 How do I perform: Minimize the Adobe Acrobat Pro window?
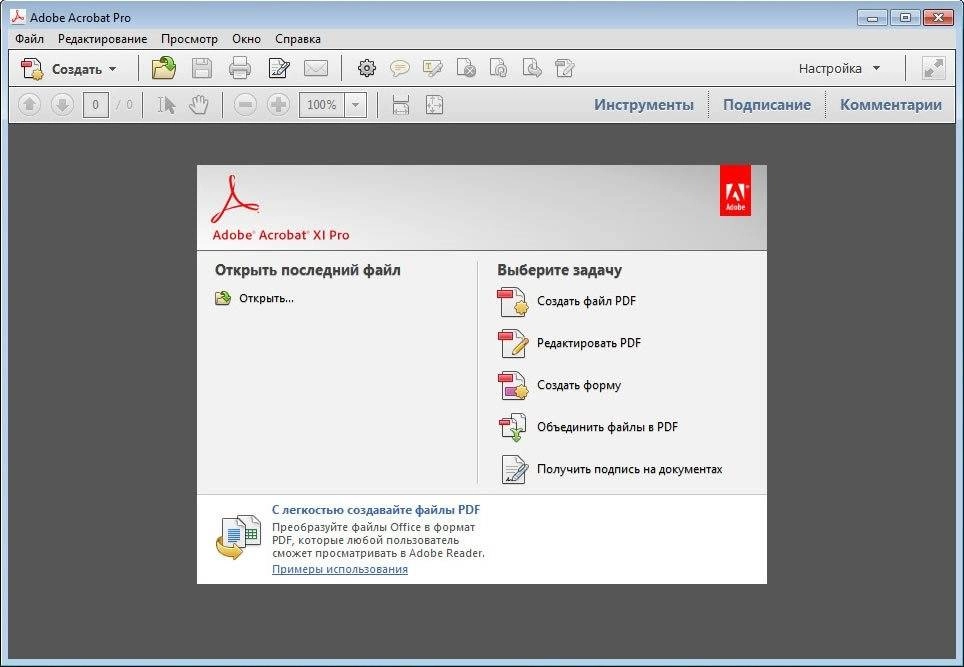[x=872, y=17]
